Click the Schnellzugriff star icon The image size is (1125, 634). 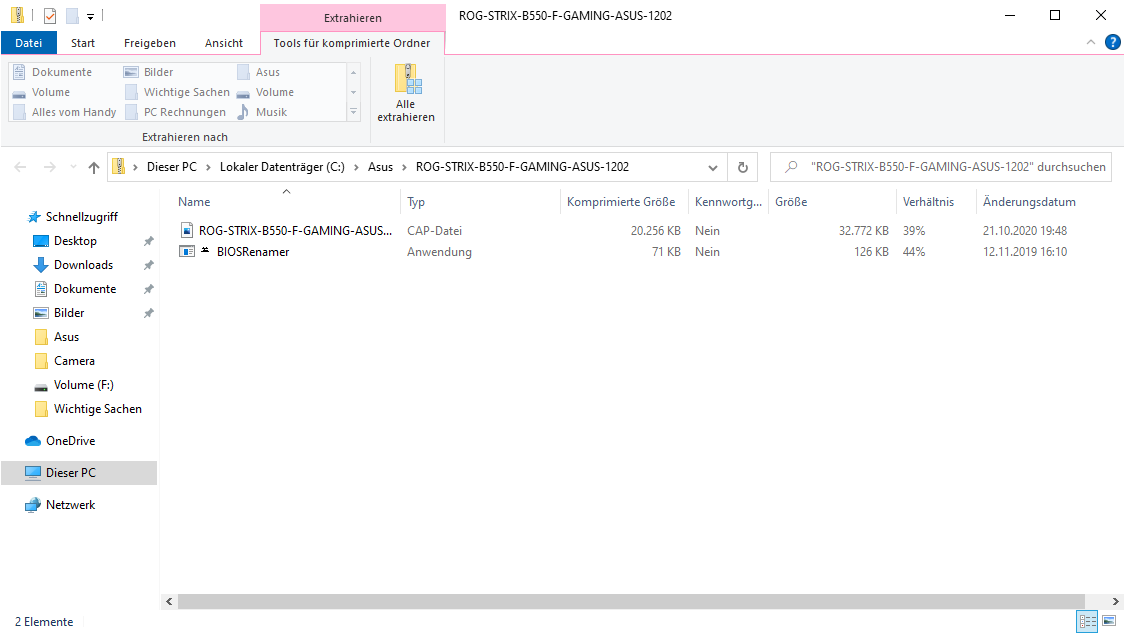point(33,217)
